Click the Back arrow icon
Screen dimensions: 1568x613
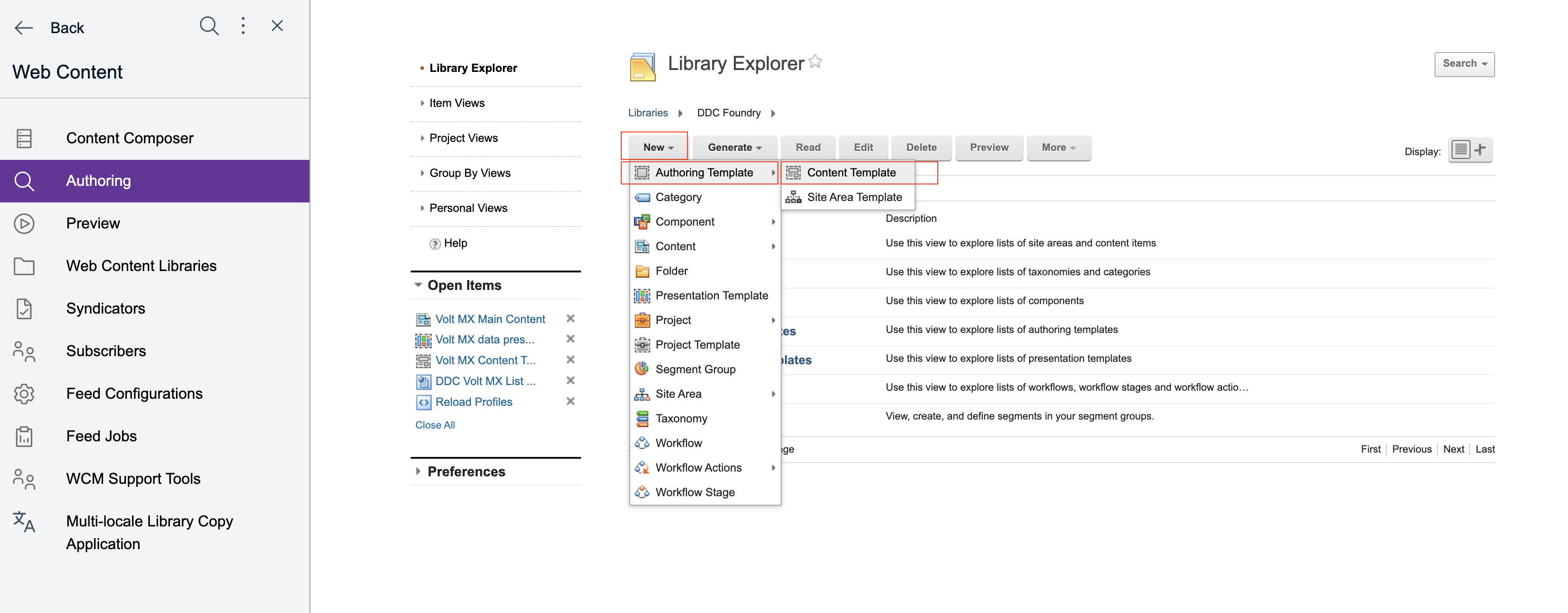[x=24, y=28]
